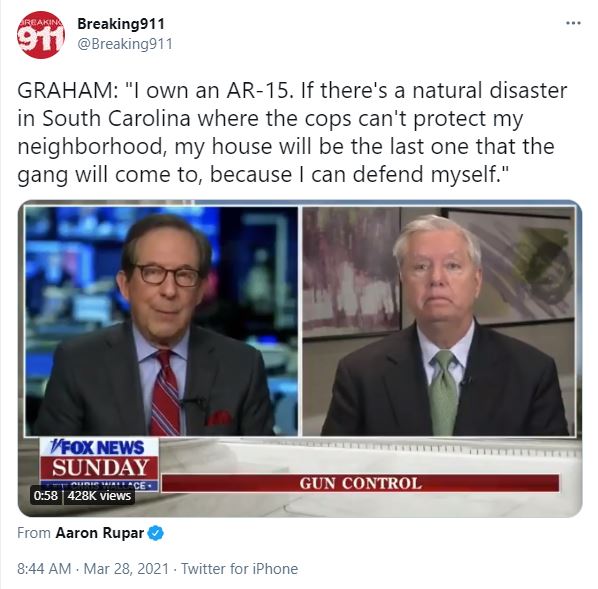Click the 'From' attribution label

click(34, 533)
